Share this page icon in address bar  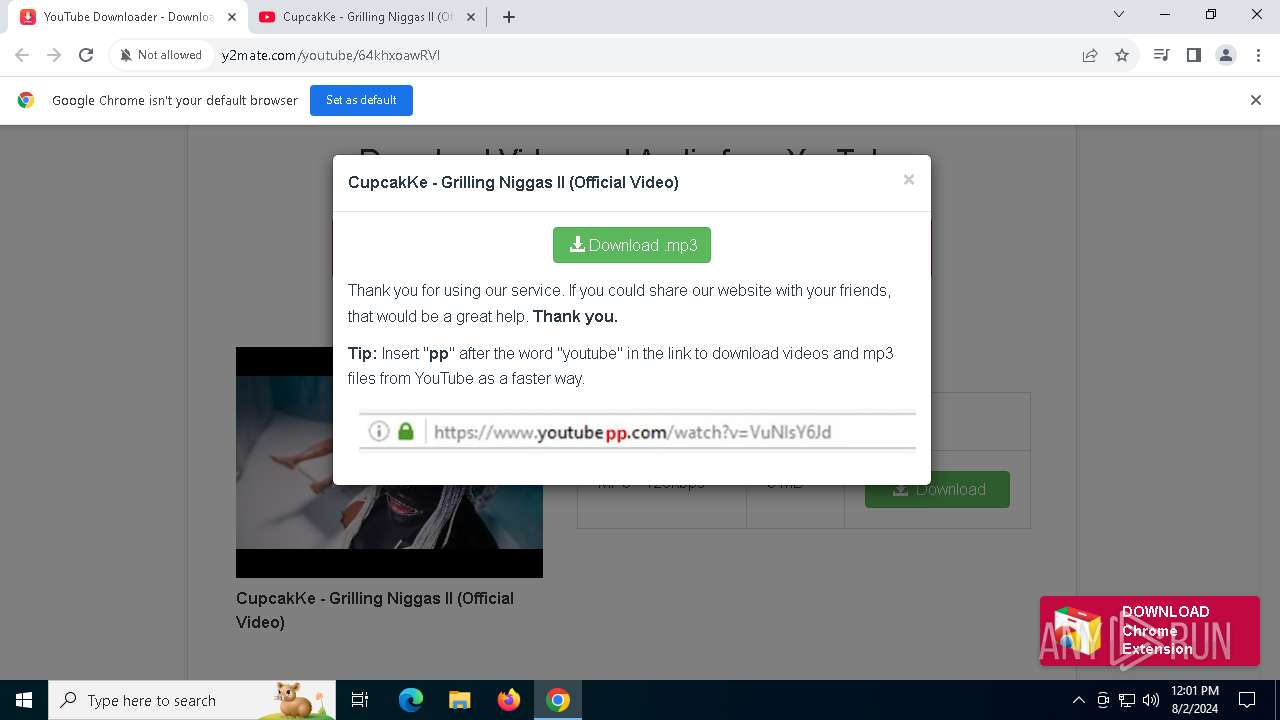coord(1090,55)
